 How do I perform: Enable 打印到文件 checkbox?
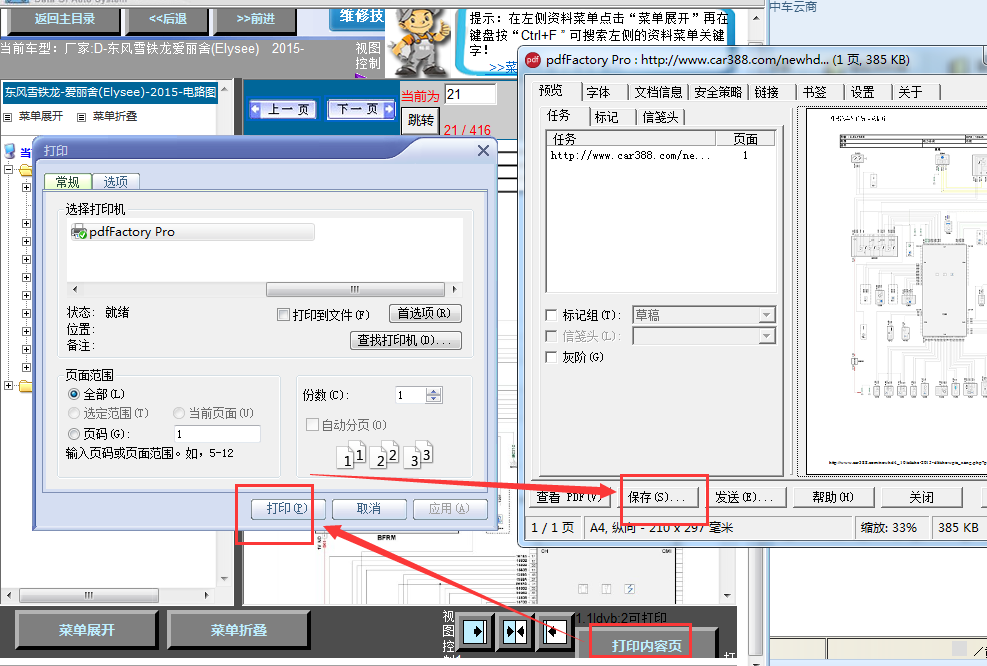tap(283, 314)
